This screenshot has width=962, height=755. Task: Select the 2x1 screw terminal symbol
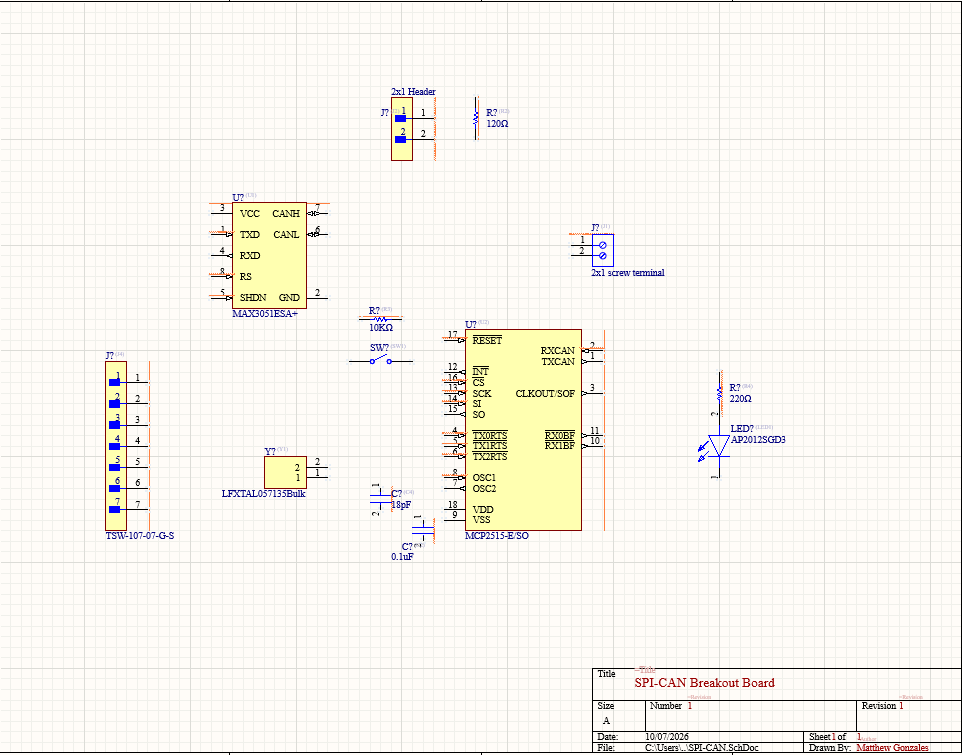(x=602, y=250)
